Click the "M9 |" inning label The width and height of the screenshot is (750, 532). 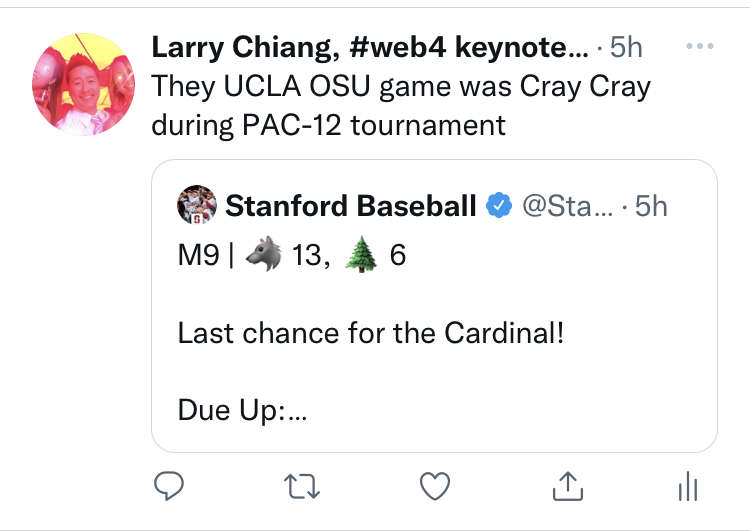(x=205, y=258)
